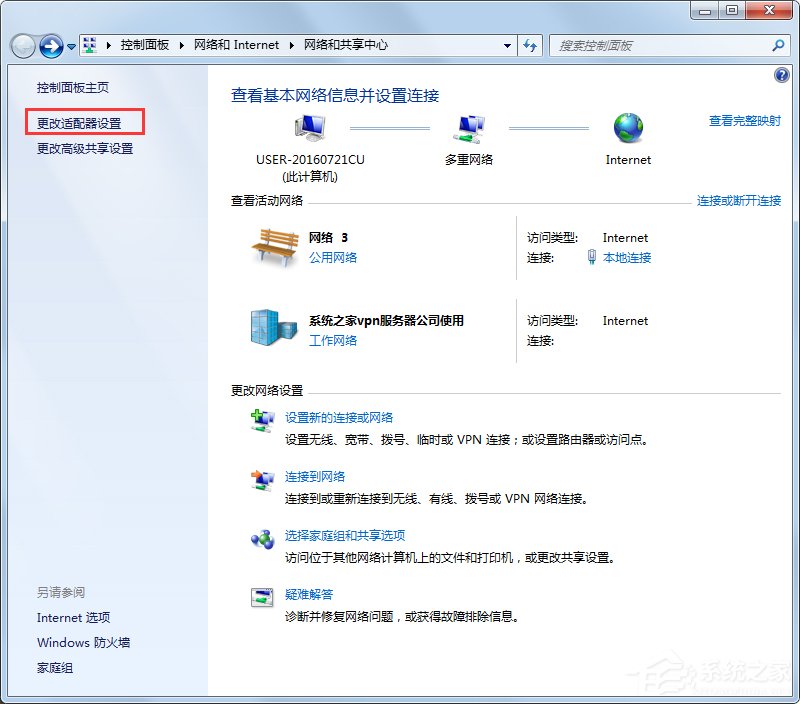Click the 设置新的连接或网络 icon
The image size is (800, 704).
point(262,420)
